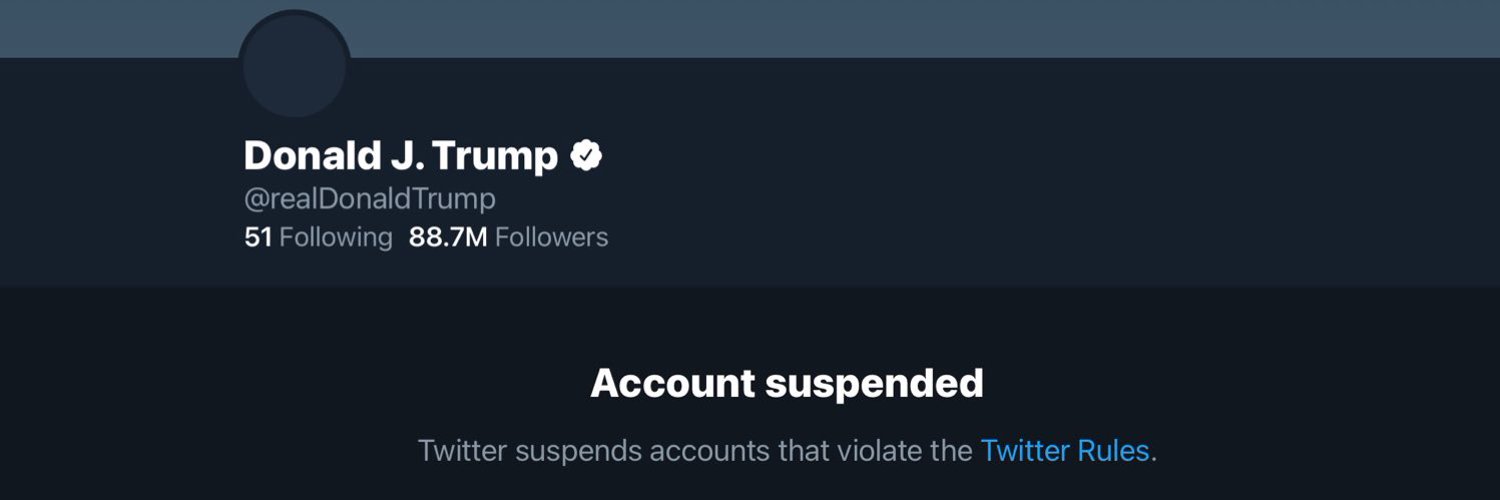Click "Donald" in the profile name
This screenshot has height=500, width=1500.
coord(304,156)
